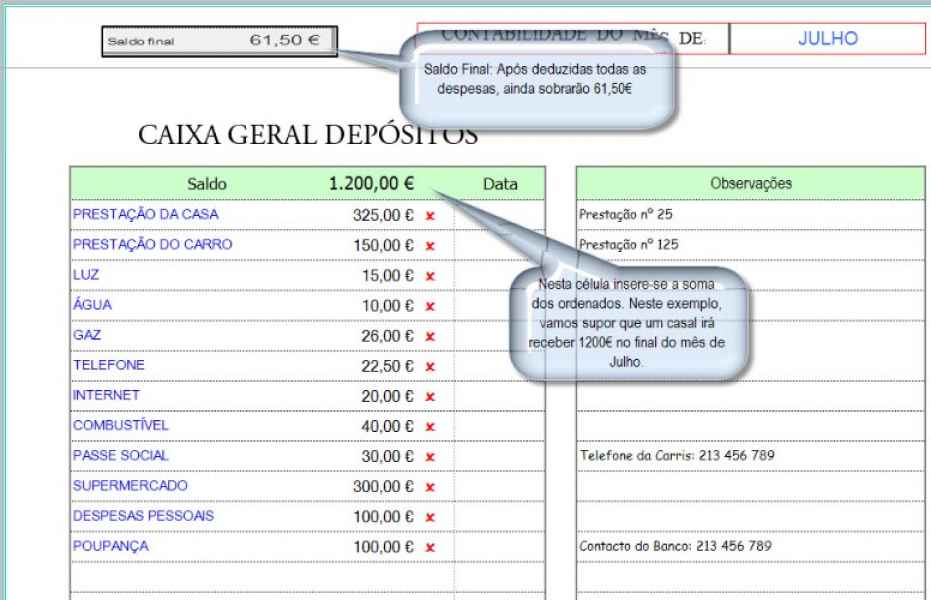Screen dimensions: 931x600
Task: Click the red X in the POUPANÇA row
Action: [x=430, y=547]
